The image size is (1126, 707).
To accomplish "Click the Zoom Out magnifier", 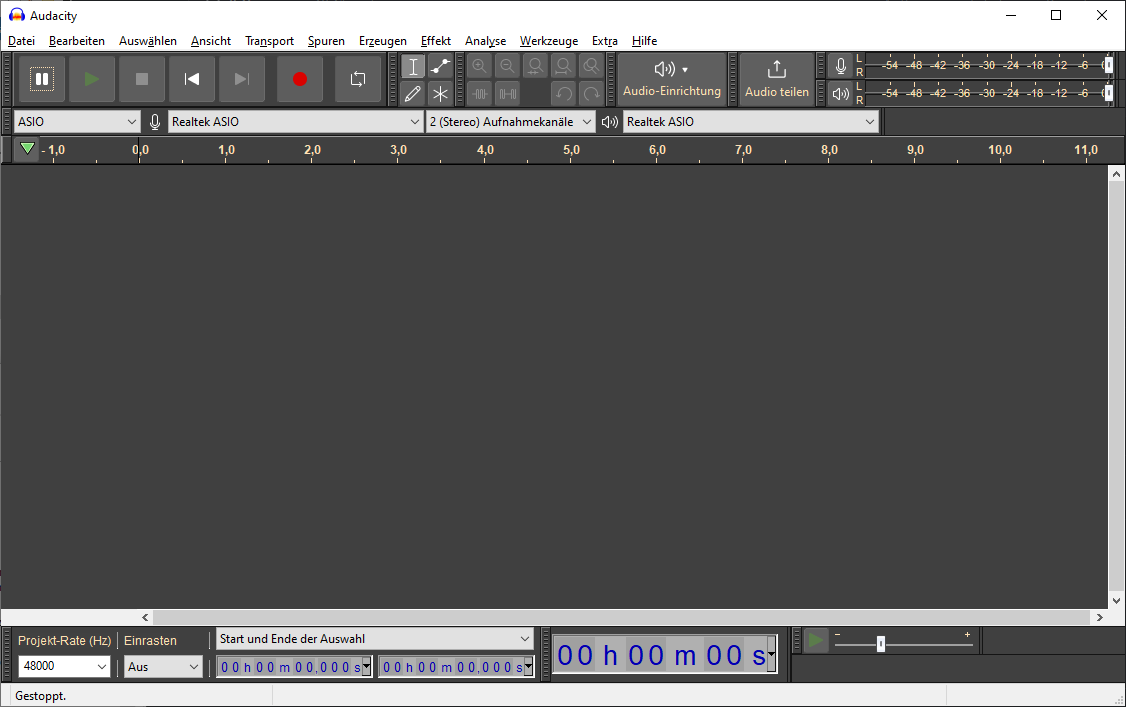I will coord(507,67).
